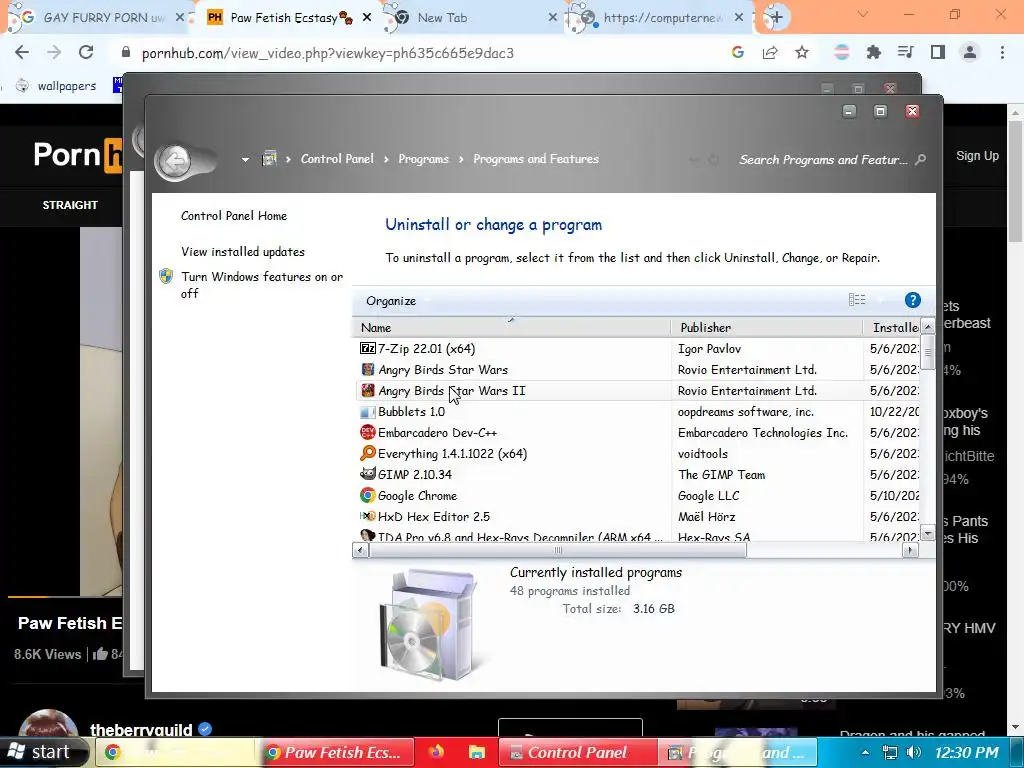The image size is (1024, 768).
Task: Open File Explorer folder icon in taskbar
Action: point(477,752)
